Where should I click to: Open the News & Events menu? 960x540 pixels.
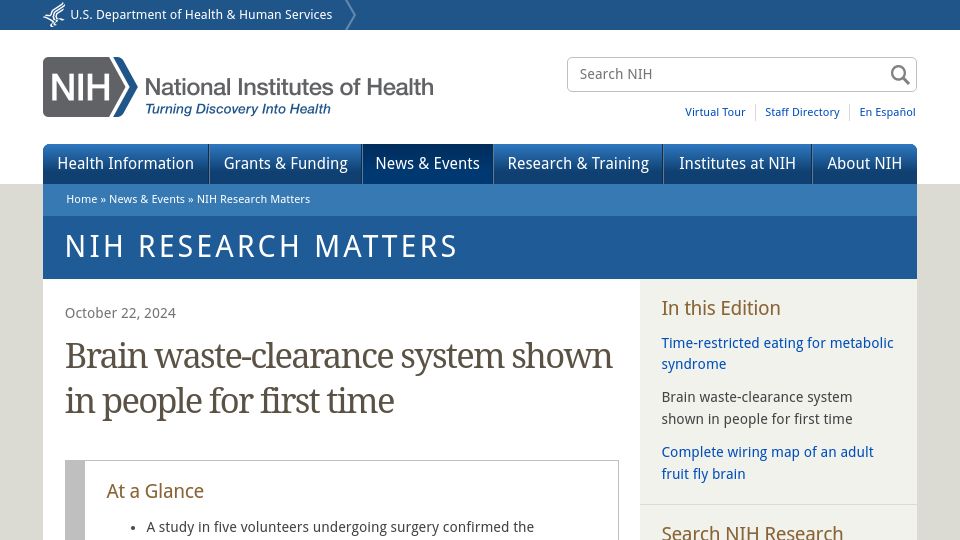[427, 164]
